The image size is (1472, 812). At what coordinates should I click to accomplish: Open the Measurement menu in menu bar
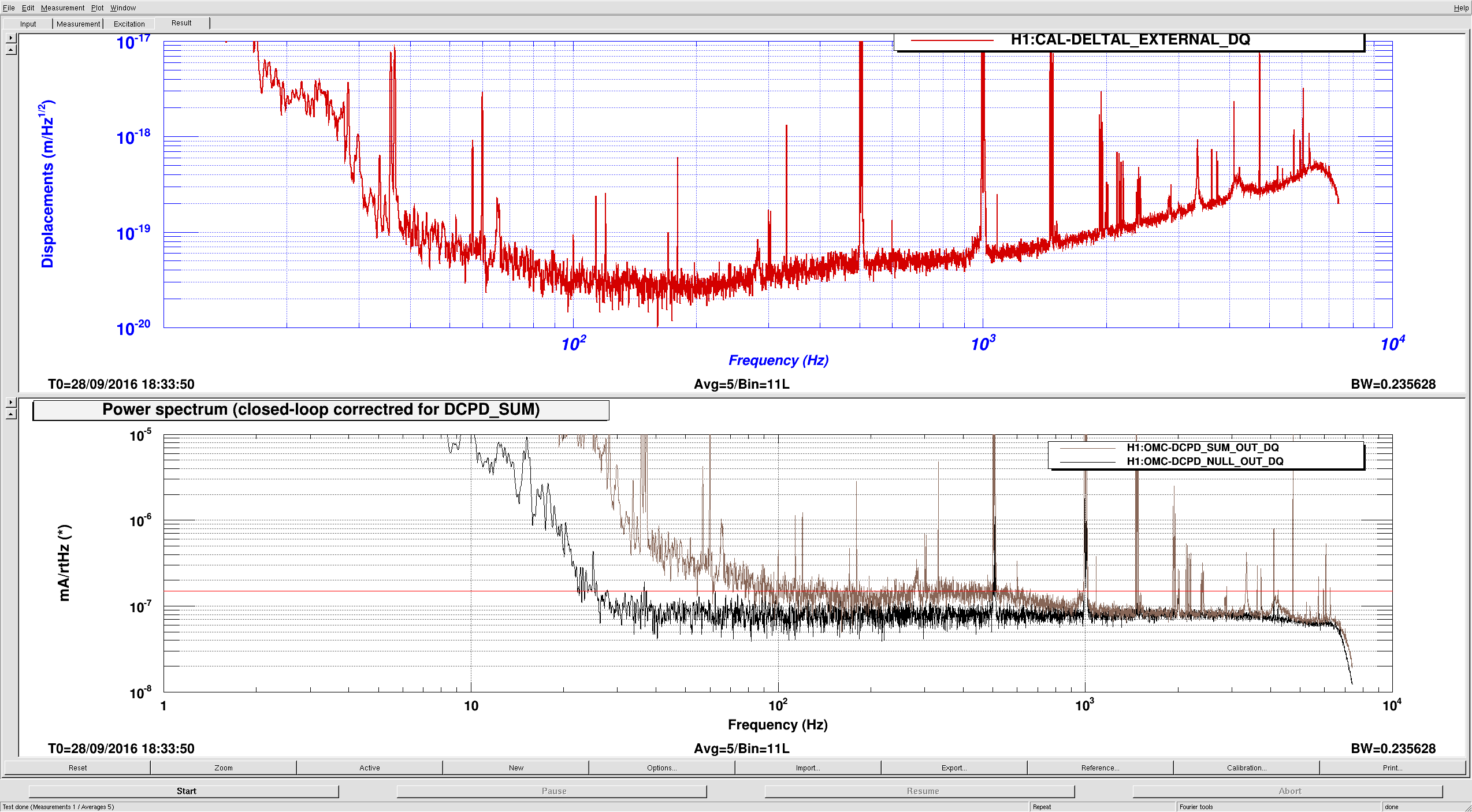pos(62,8)
